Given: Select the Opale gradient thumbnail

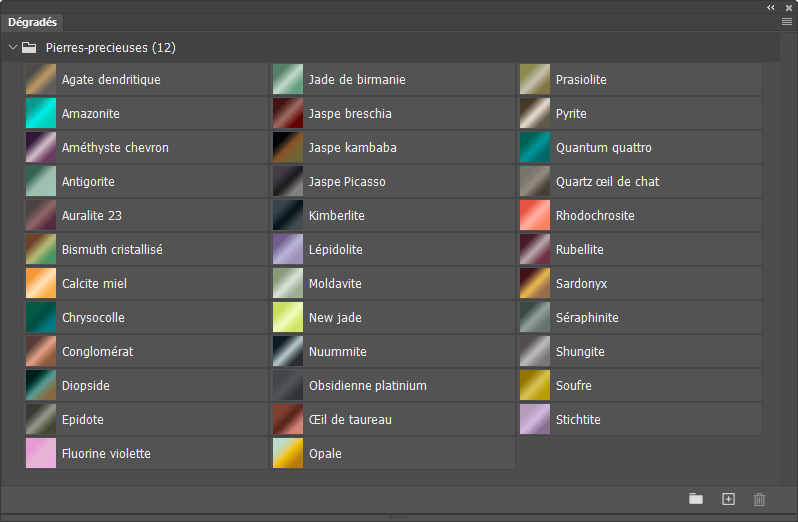Looking at the screenshot, I should pos(288,454).
